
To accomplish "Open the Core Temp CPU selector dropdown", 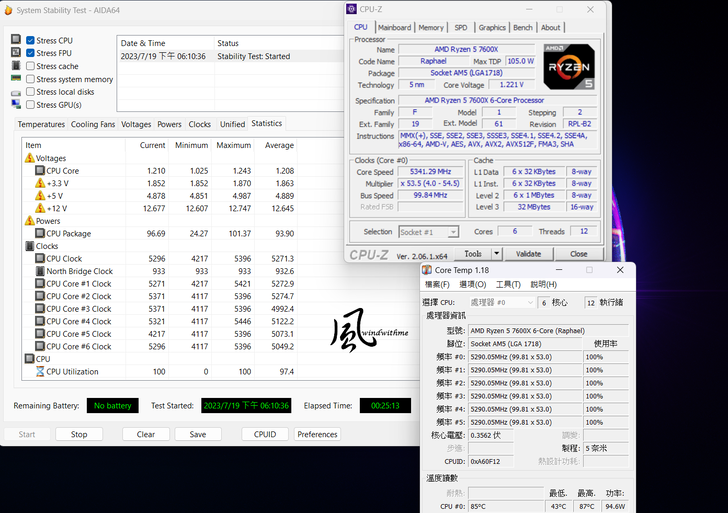I will click(x=501, y=302).
